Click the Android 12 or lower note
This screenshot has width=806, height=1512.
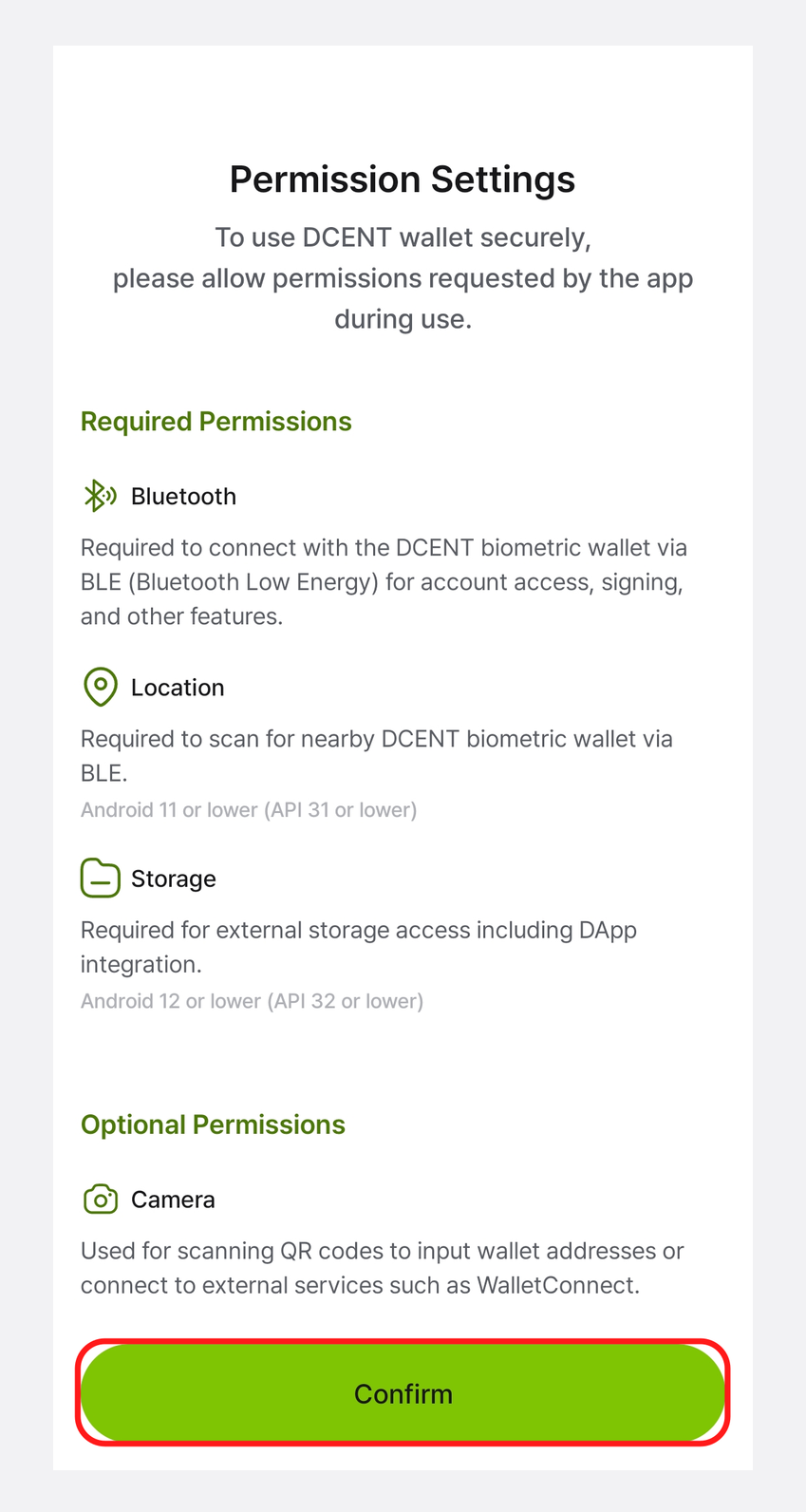tap(252, 1001)
